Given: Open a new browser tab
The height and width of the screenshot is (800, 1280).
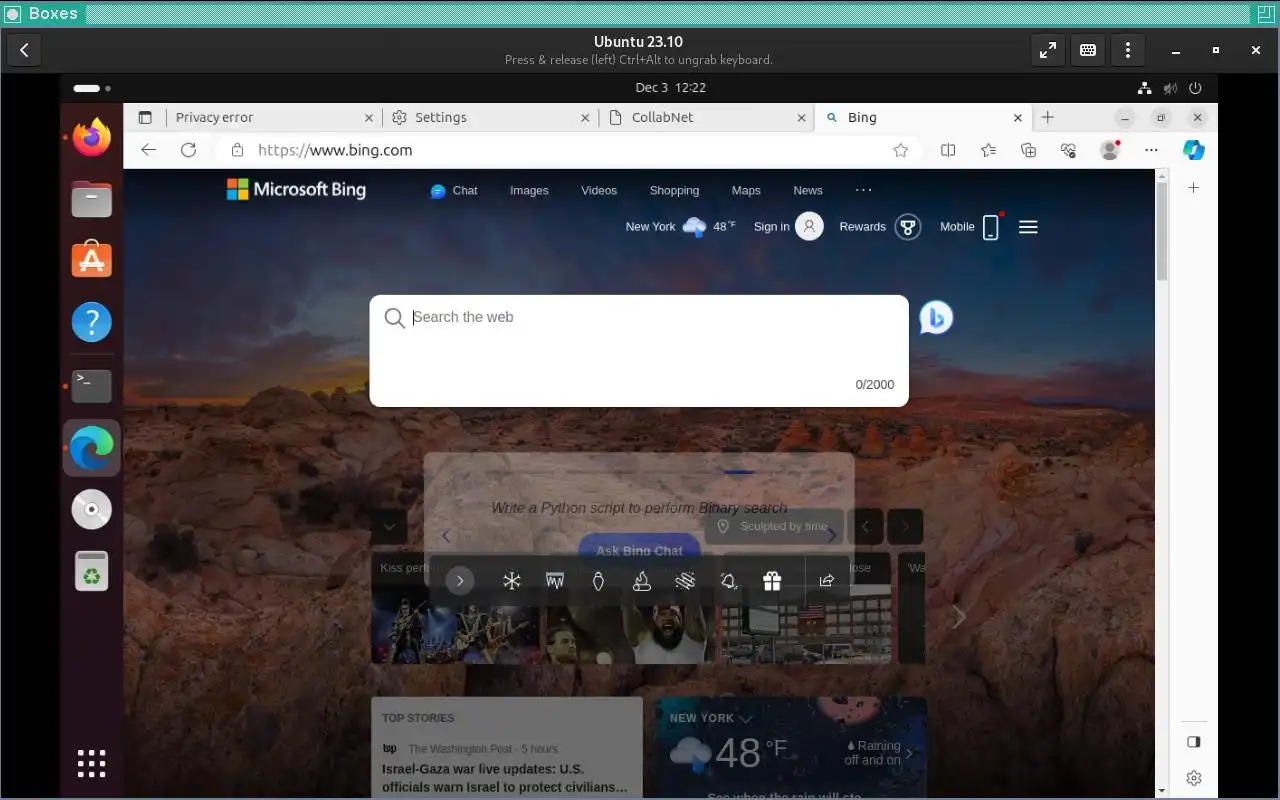Looking at the screenshot, I should click(1047, 117).
